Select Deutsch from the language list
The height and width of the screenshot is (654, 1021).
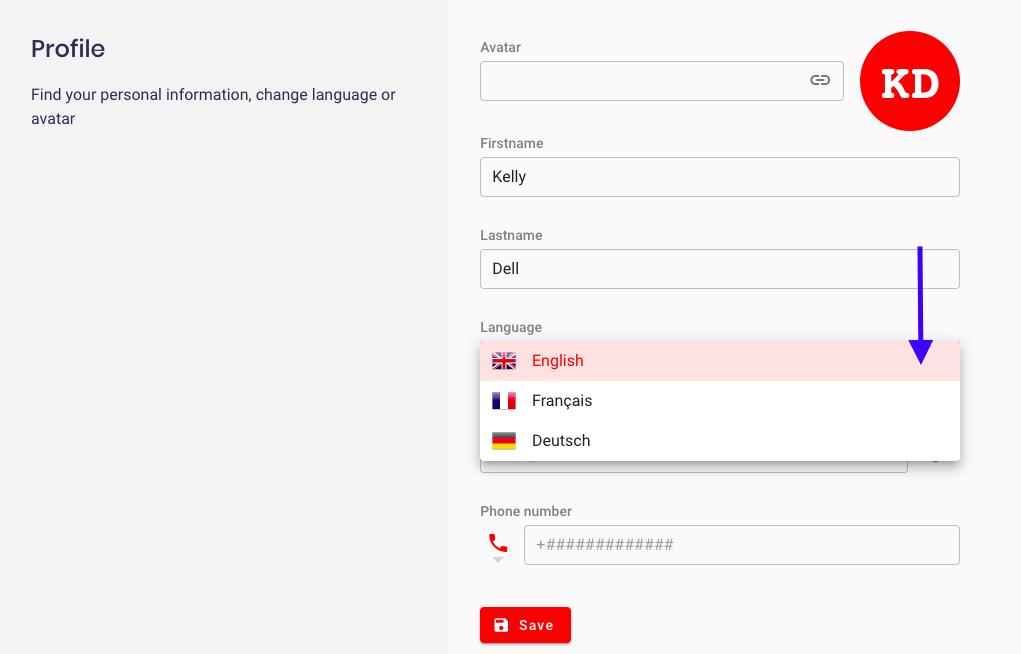[x=720, y=440]
